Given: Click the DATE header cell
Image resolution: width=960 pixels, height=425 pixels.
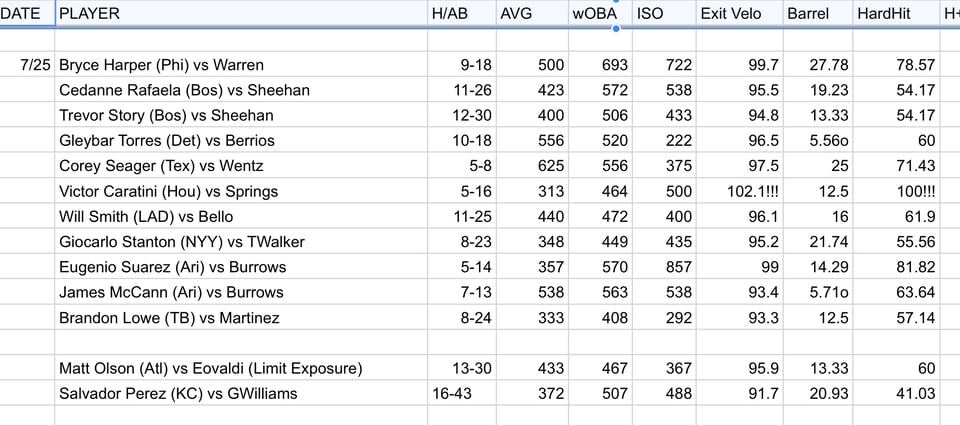Looking at the screenshot, I should 28,13.
